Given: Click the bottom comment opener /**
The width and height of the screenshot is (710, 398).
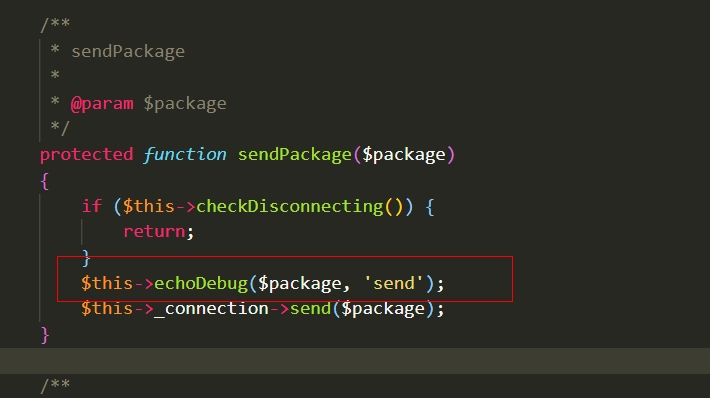Looking at the screenshot, I should click(55, 386).
